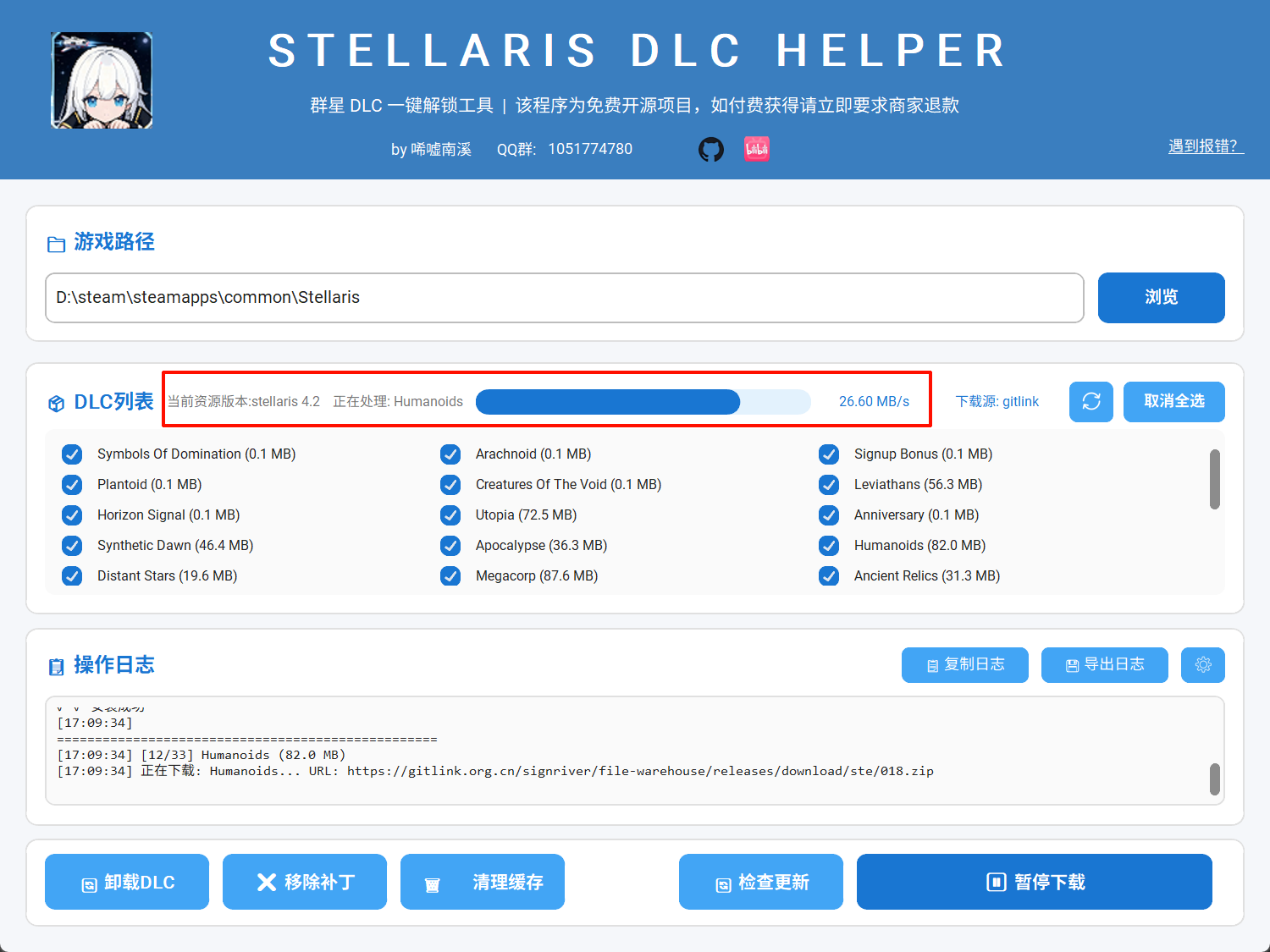Refresh the DLC list with the reload icon
Screen dimensions: 1270x952
1091,401
